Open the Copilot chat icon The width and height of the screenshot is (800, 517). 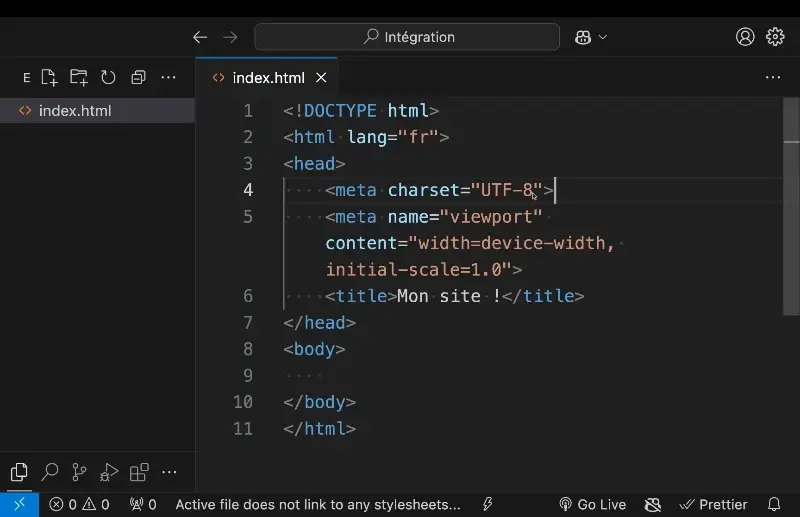click(583, 37)
